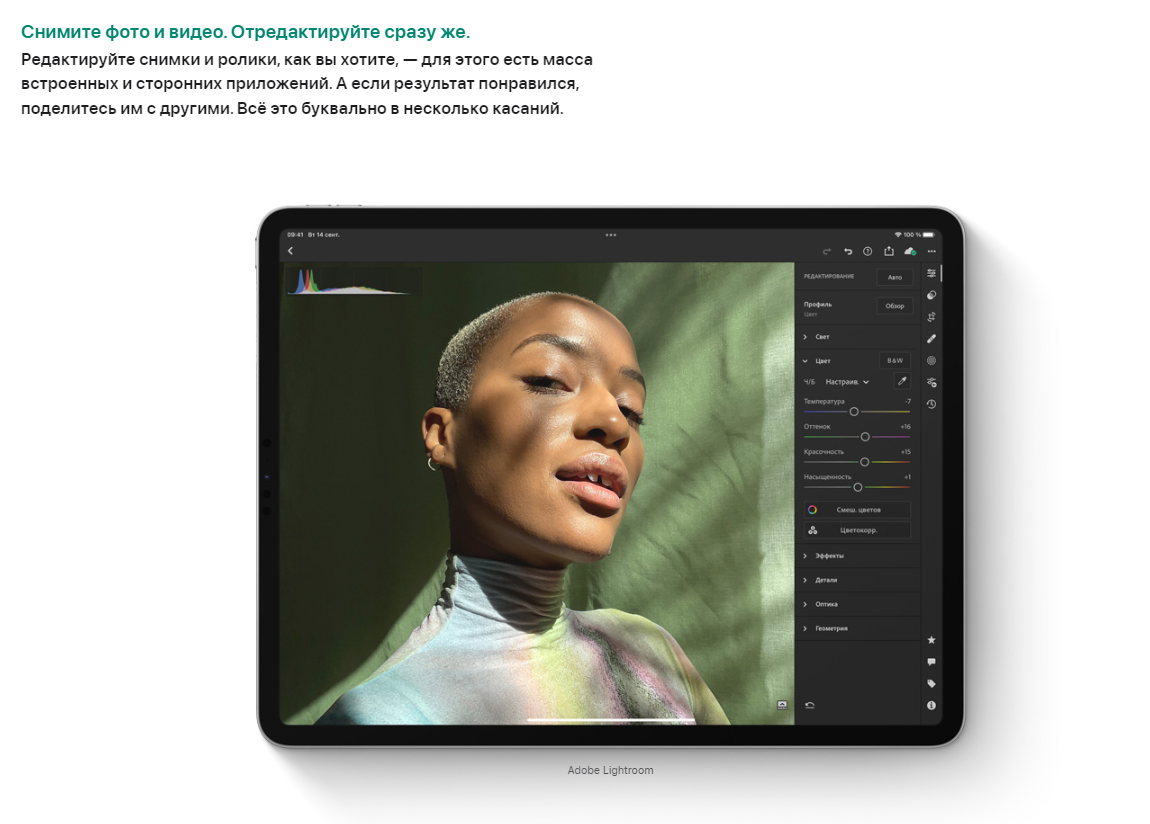Open the Masking circle tool
Screen dimensions: 1150x824
pyautogui.click(x=931, y=360)
